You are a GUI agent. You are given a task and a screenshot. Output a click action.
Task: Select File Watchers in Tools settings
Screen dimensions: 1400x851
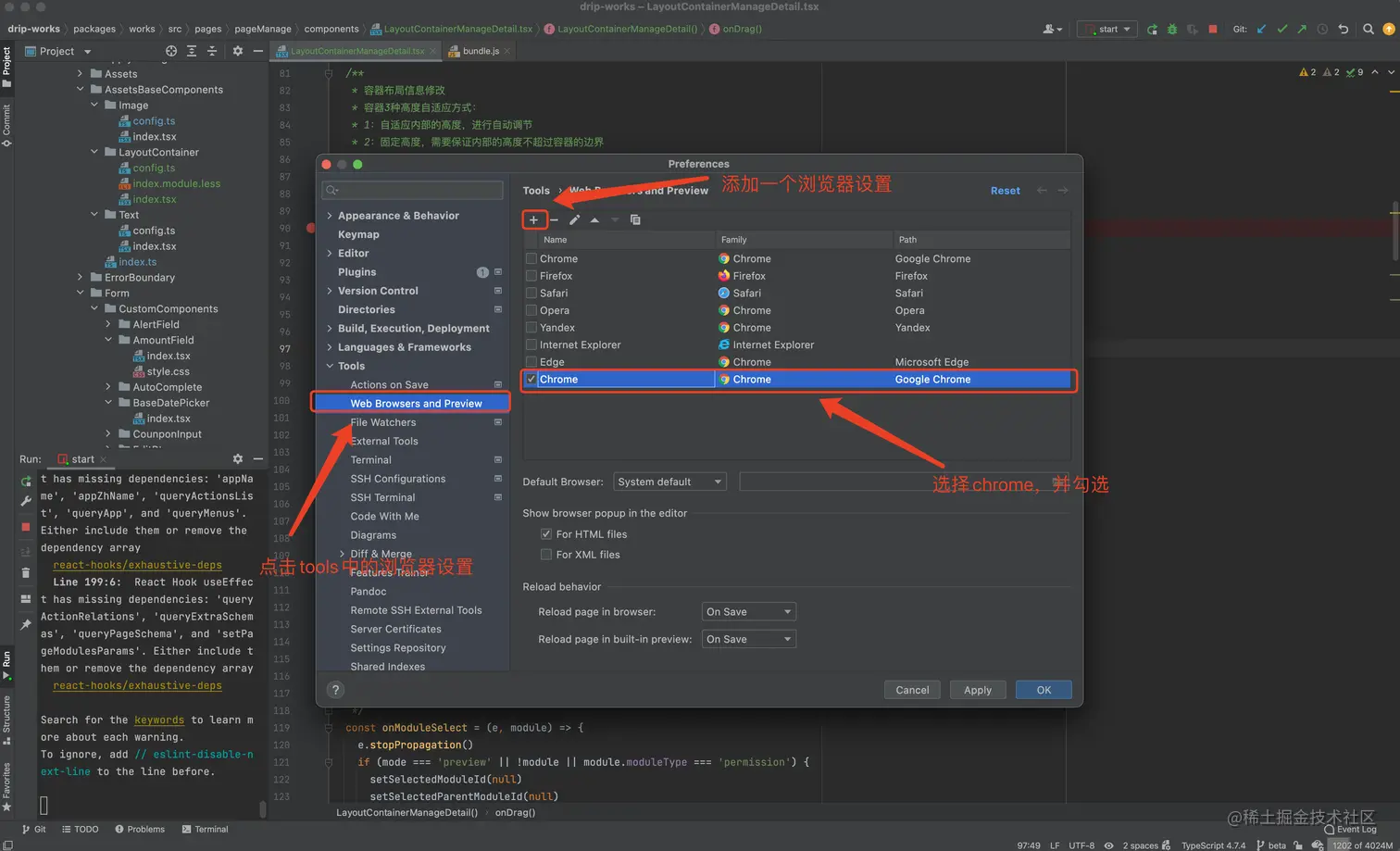pyautogui.click(x=383, y=422)
